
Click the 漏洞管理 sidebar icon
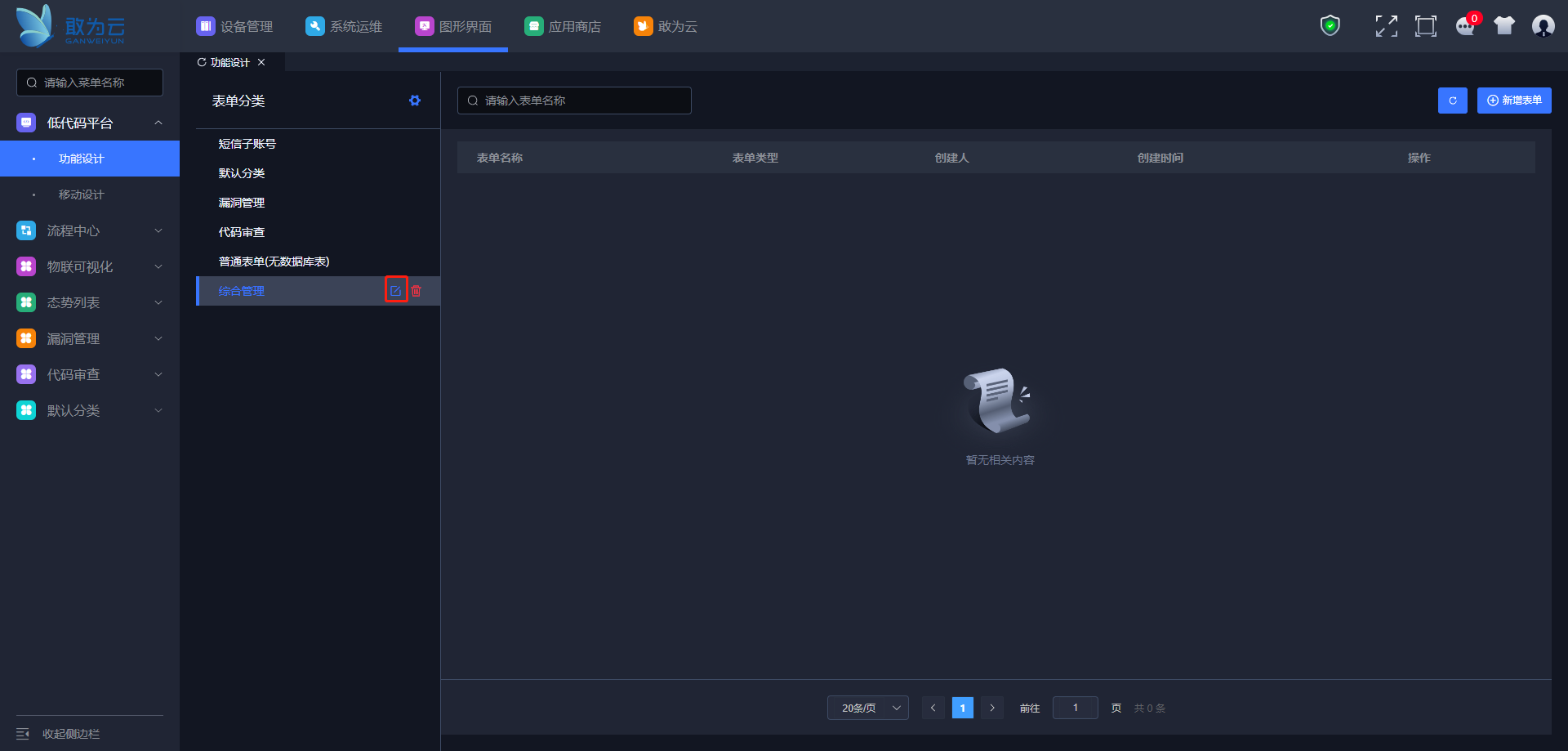(26, 338)
